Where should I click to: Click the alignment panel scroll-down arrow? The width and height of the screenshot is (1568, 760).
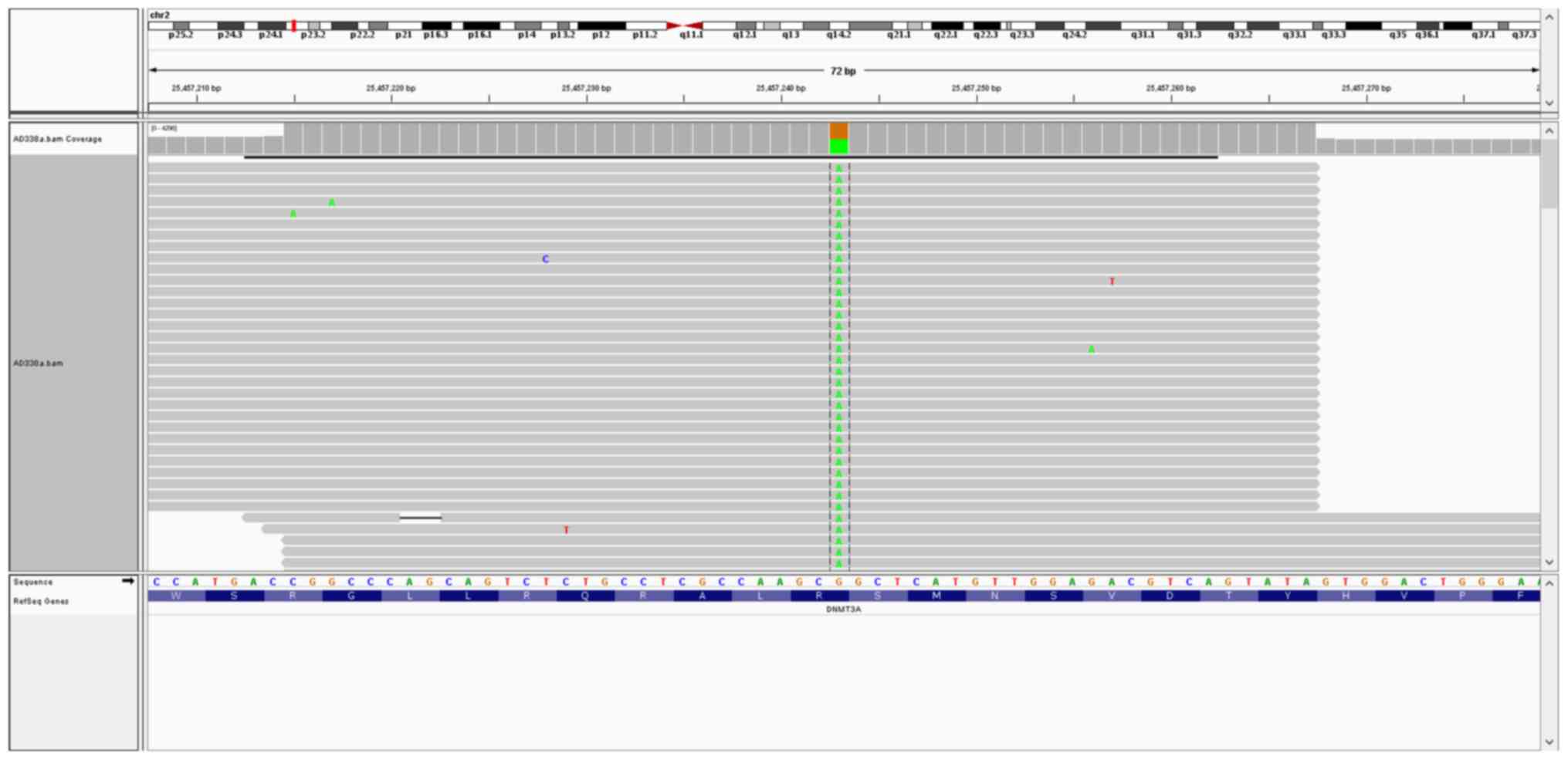[1549, 562]
